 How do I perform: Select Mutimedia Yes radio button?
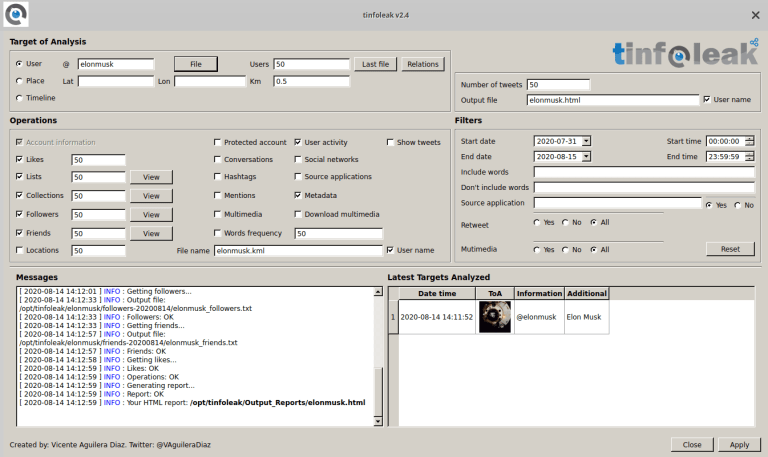tap(537, 249)
